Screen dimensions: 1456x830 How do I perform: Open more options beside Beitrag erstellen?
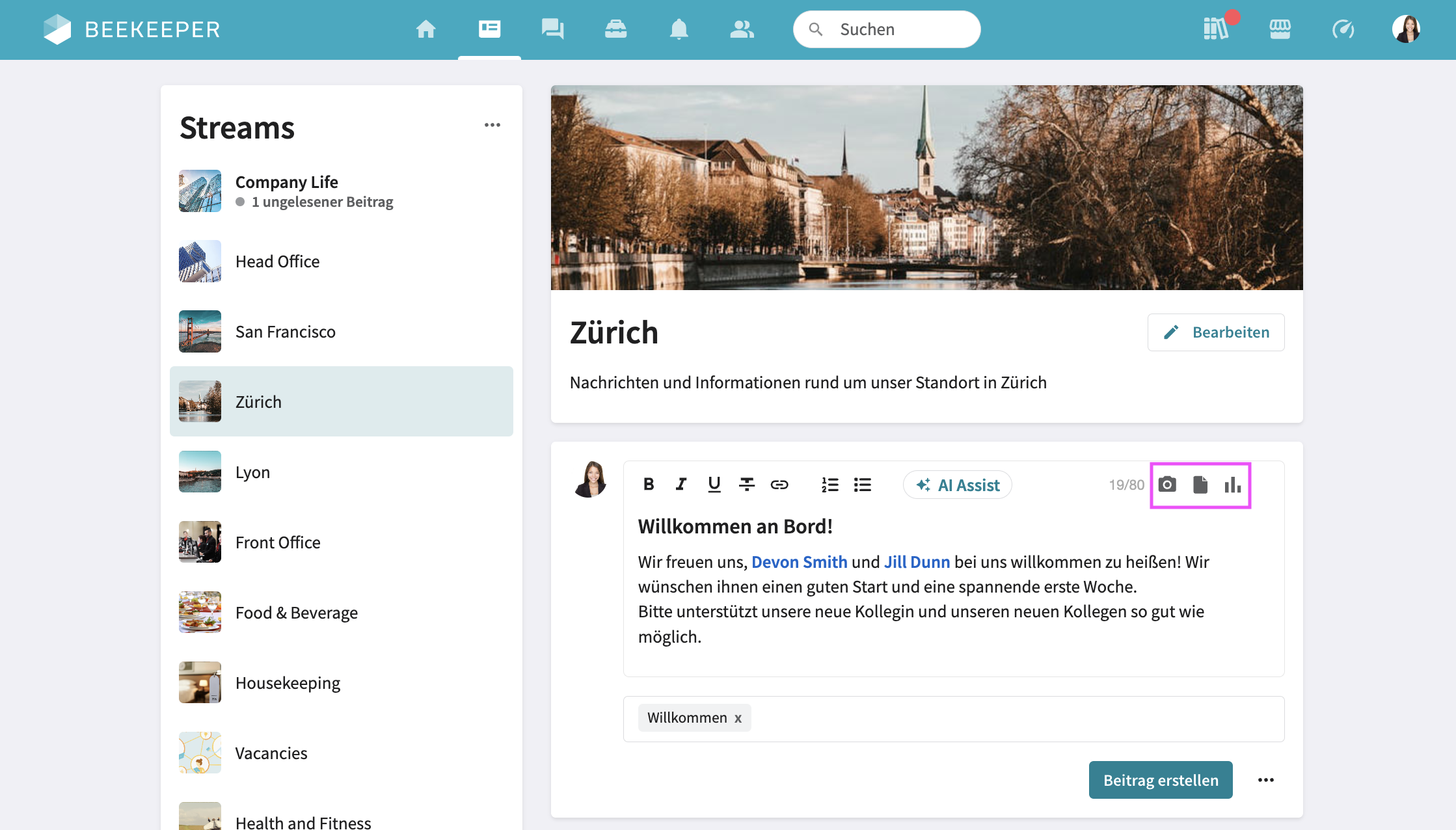tap(1265, 780)
